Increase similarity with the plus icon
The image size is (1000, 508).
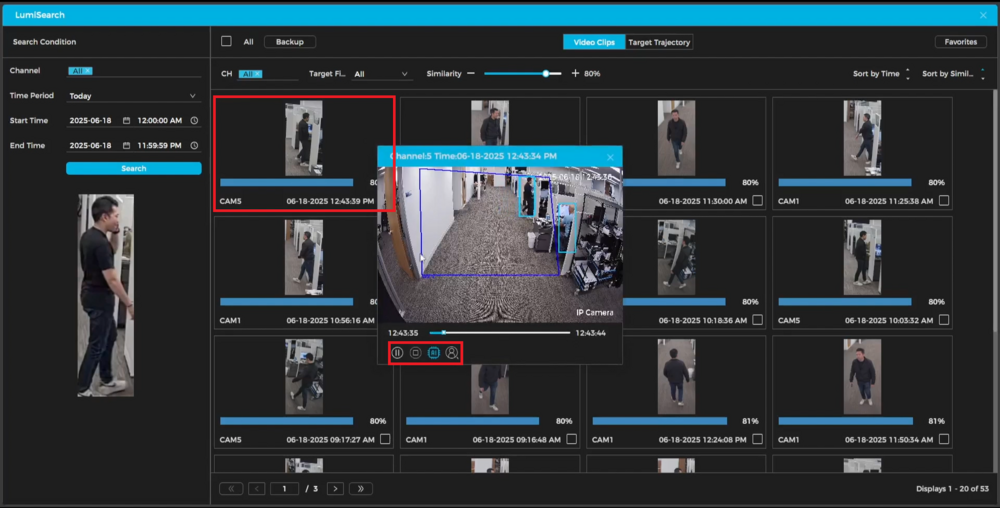pyautogui.click(x=575, y=74)
